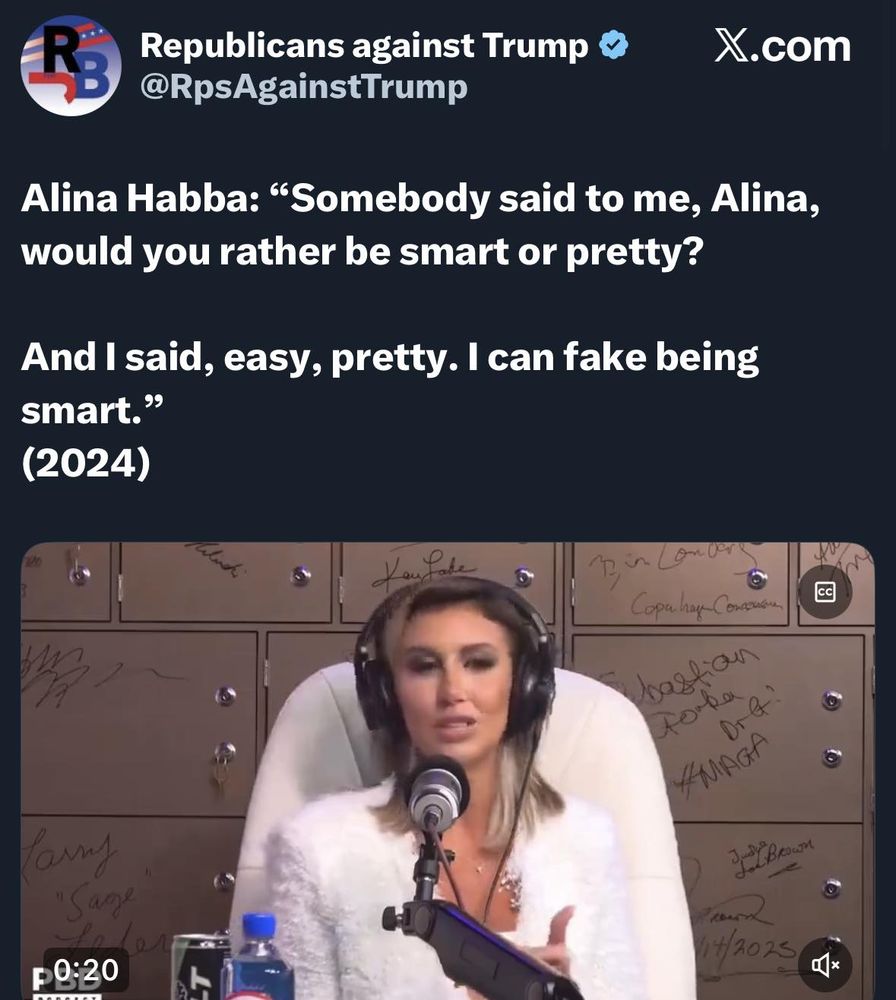The height and width of the screenshot is (1000, 896).
Task: Click the blue verified checkmark badge
Action: click(x=614, y=45)
